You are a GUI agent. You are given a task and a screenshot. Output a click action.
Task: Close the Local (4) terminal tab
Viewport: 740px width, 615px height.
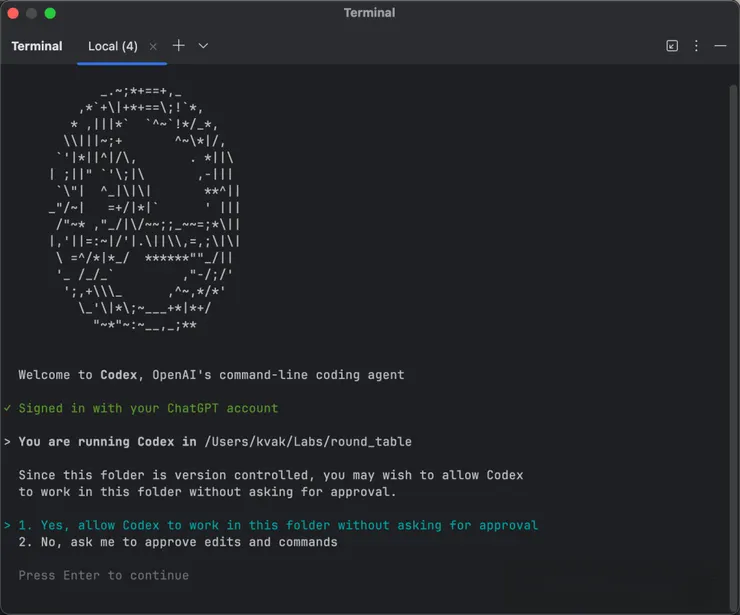pyautogui.click(x=153, y=46)
